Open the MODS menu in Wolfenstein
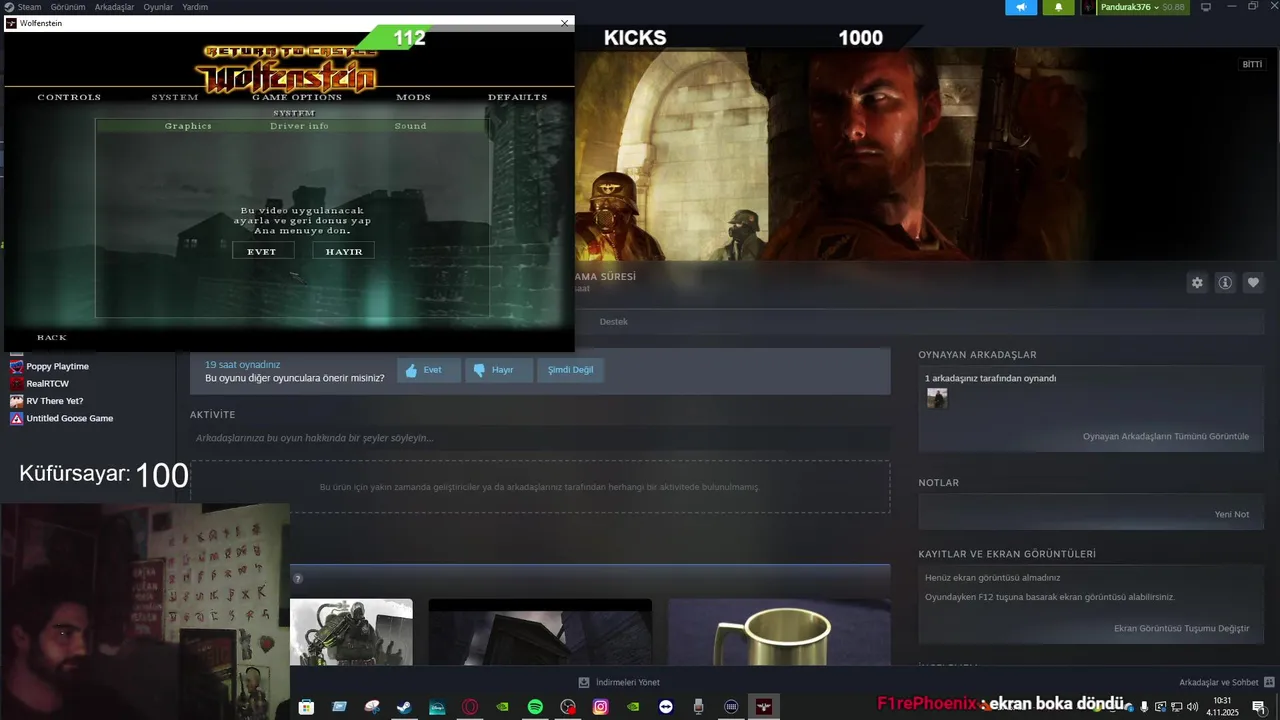1280x720 pixels. (413, 97)
